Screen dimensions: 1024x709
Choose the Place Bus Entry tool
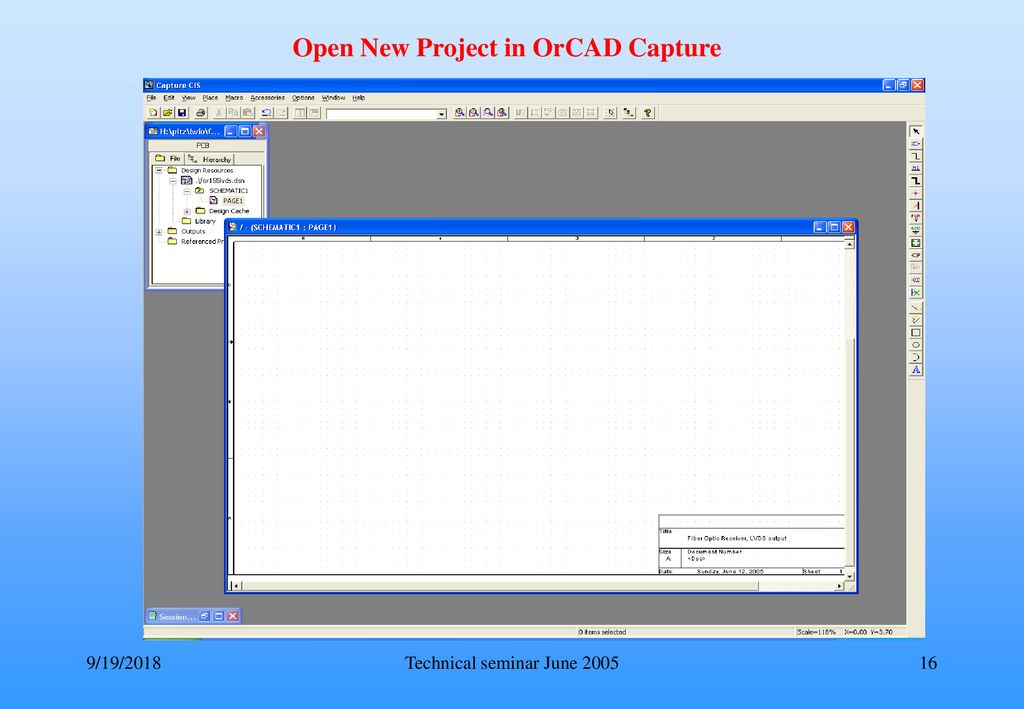(x=916, y=205)
